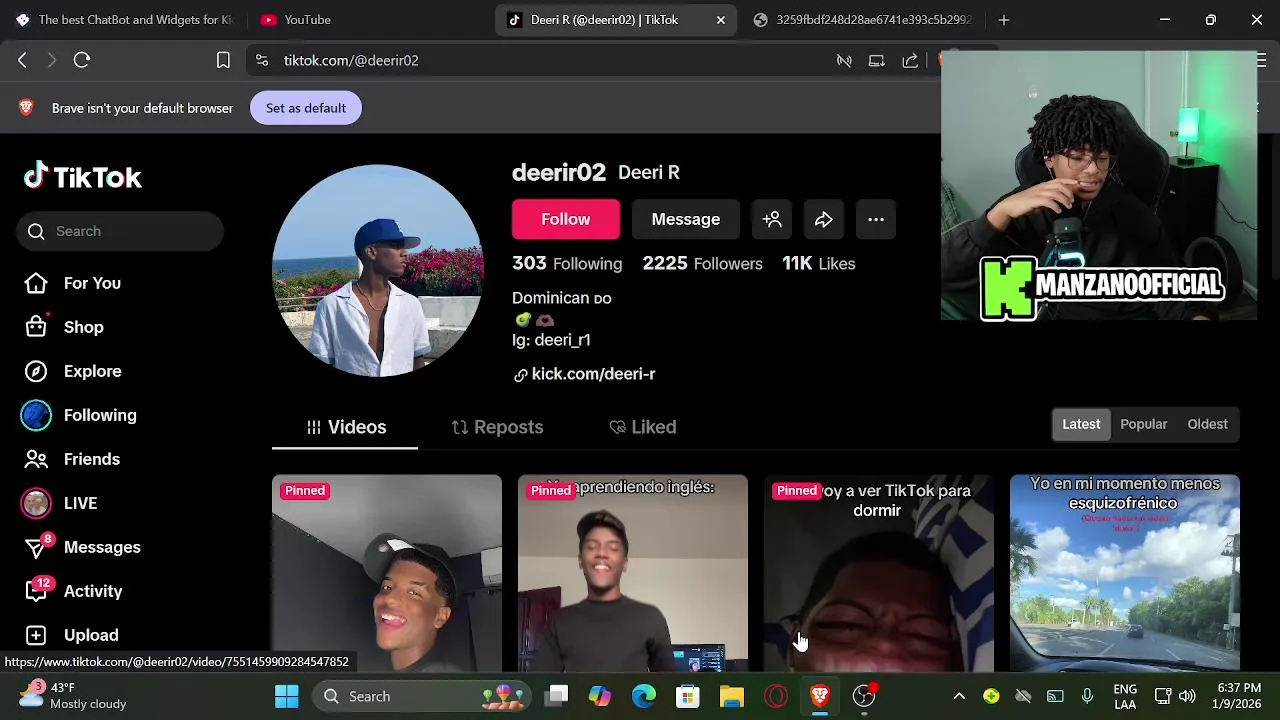Image resolution: width=1280 pixels, height=720 pixels.
Task: Select the Videos tab
Action: click(345, 427)
